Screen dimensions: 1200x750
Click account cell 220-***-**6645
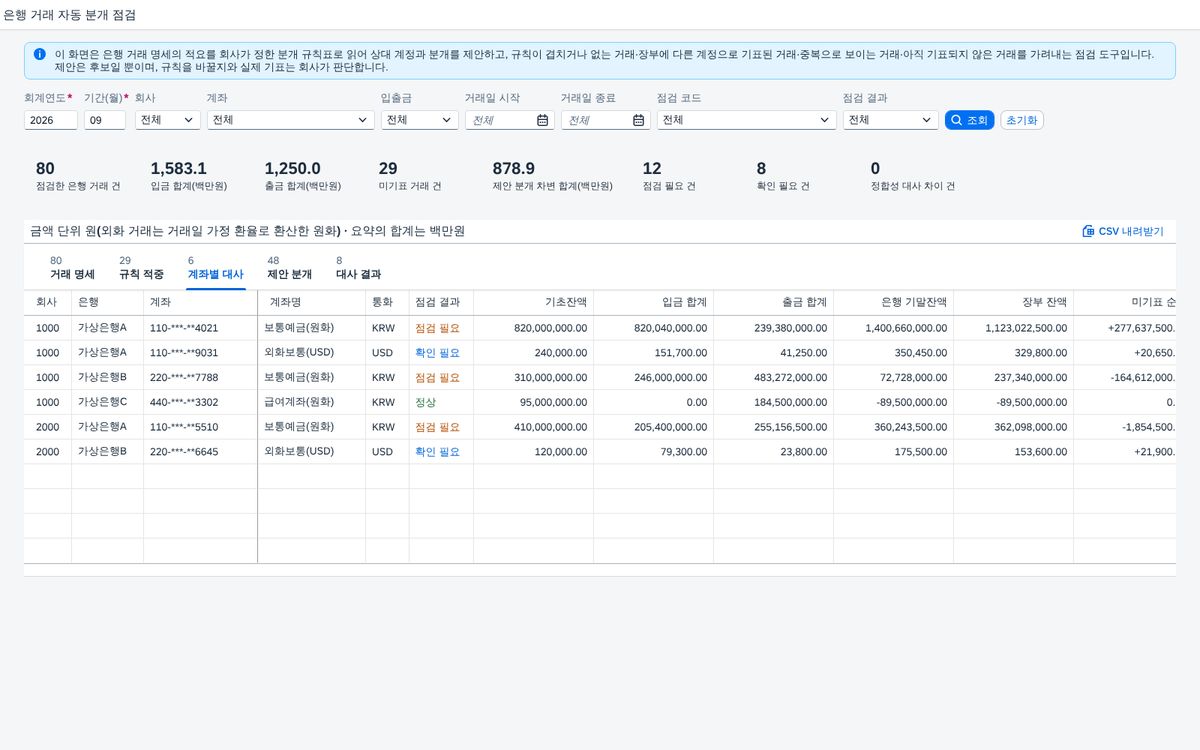(200, 452)
